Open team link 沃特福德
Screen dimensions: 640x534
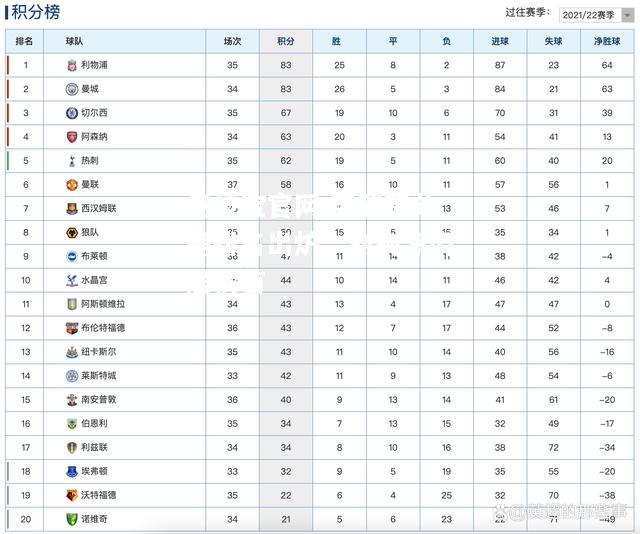[99, 495]
